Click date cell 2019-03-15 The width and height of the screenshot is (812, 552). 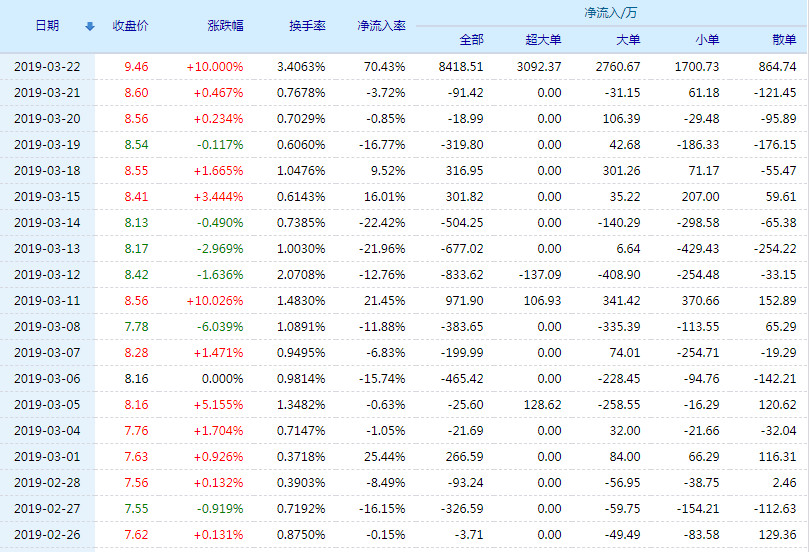[x=47, y=197]
